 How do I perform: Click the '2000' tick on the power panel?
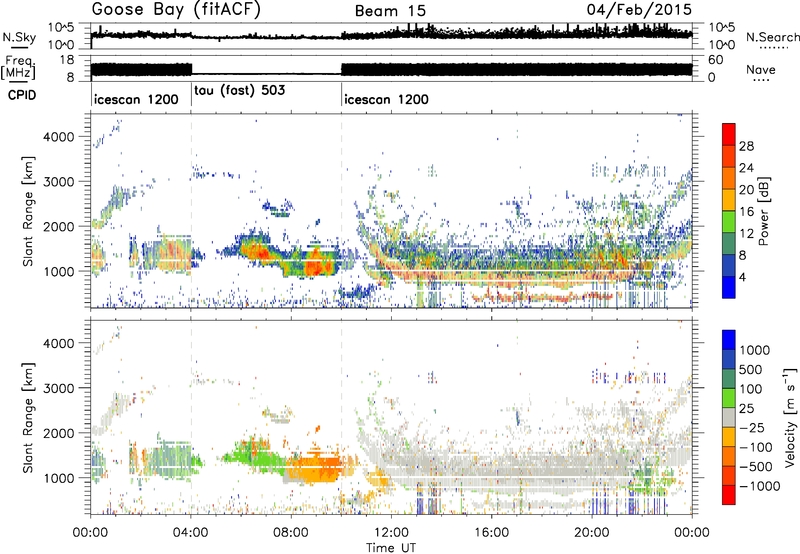pos(59,226)
